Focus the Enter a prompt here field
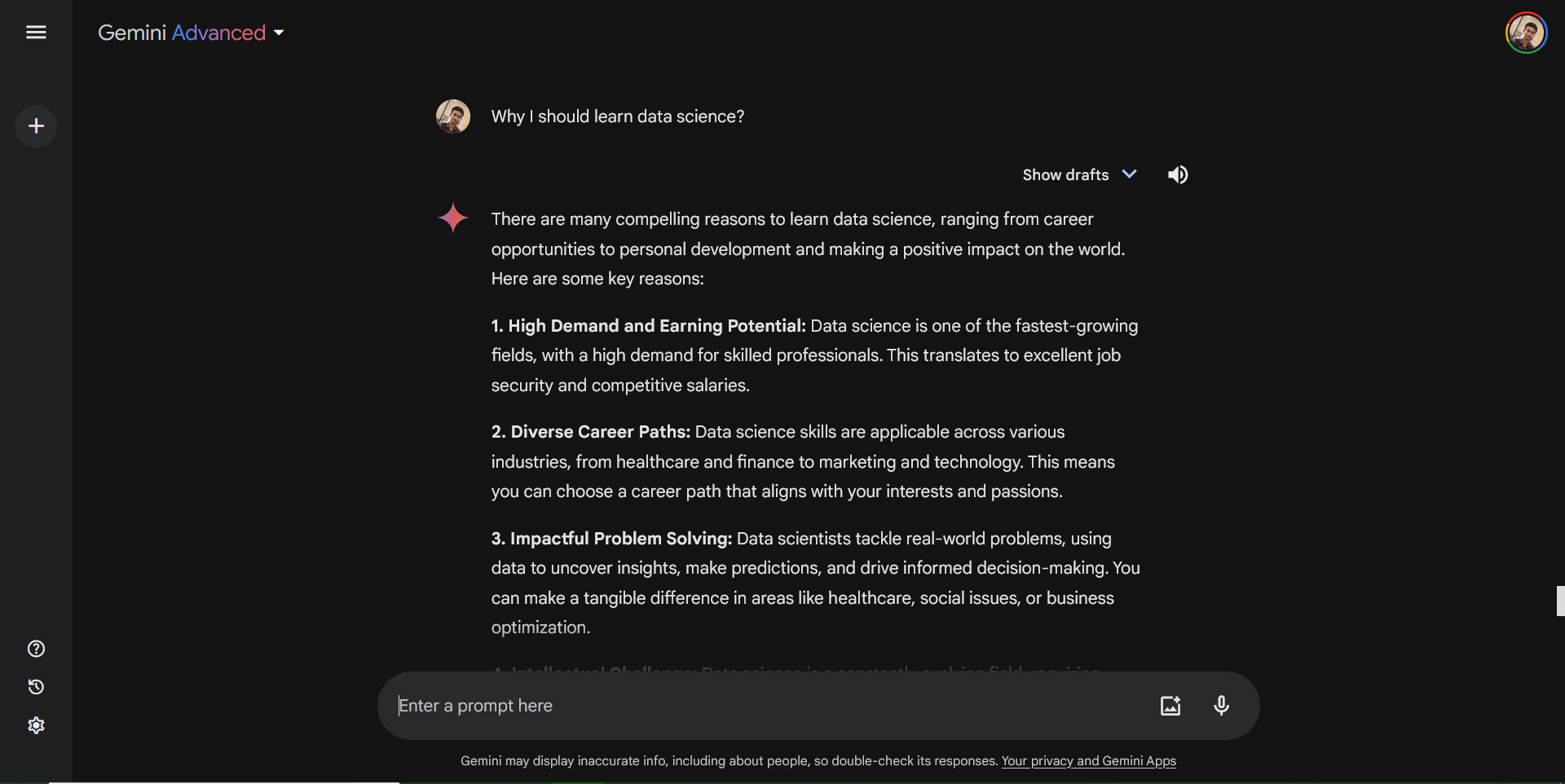The height and width of the screenshot is (784, 1565). tap(766, 706)
